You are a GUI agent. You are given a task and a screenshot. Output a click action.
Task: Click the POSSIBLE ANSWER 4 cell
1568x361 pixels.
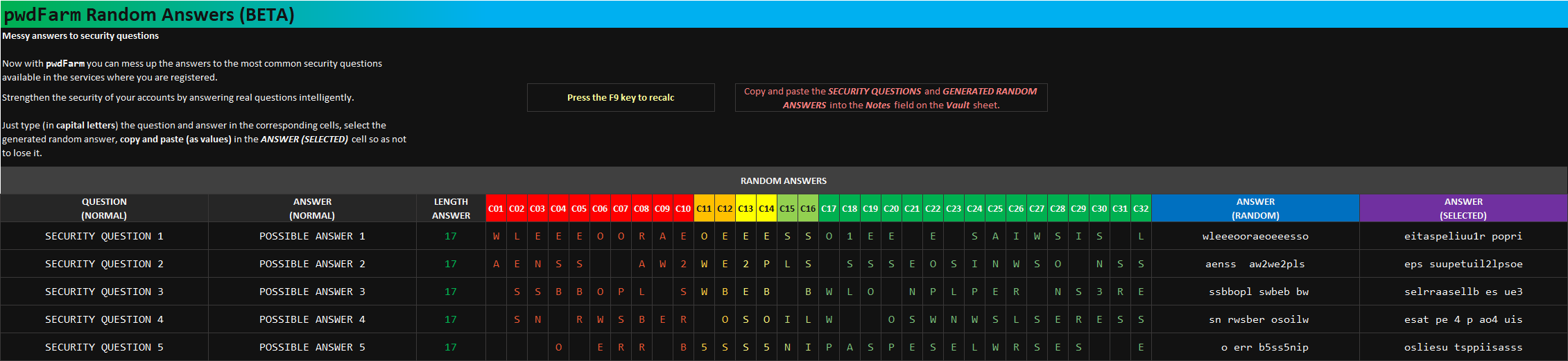[312, 319]
